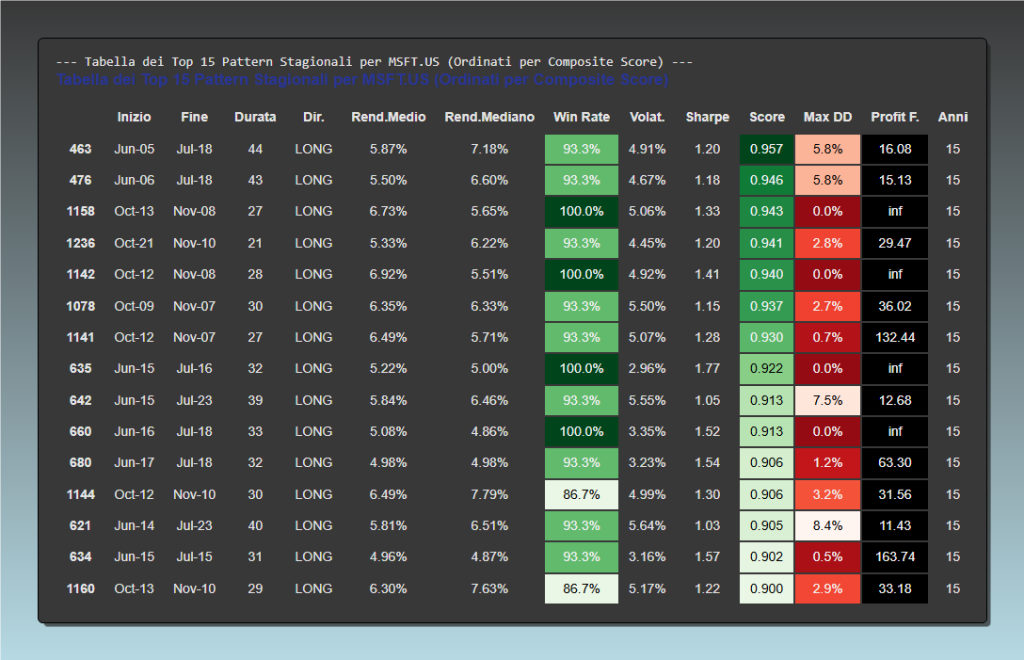This screenshot has height=660, width=1024.
Task: Click the inf Profit F. cell in row 1158
Action: point(895,212)
